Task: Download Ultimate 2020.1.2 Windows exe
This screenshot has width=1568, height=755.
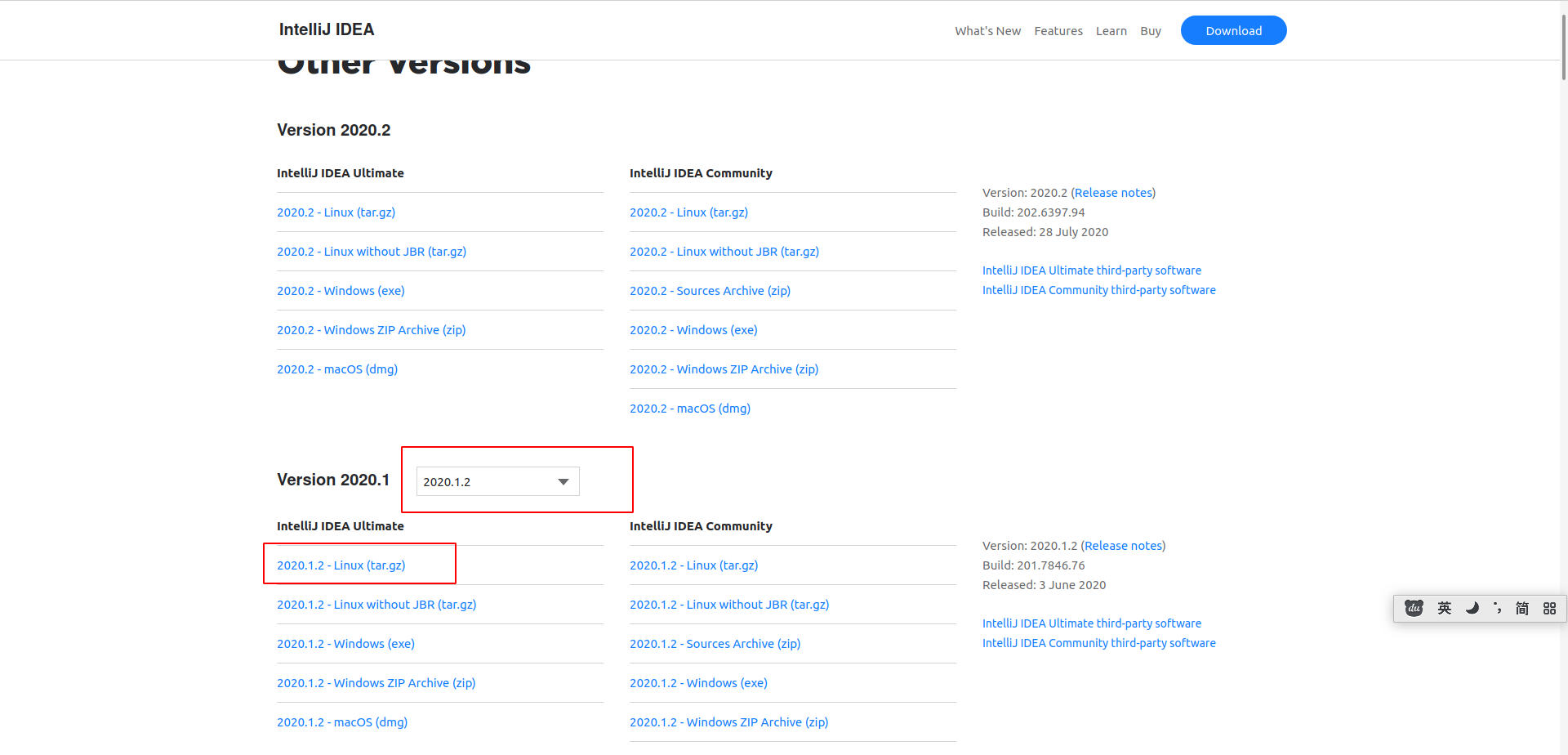Action: coord(345,644)
